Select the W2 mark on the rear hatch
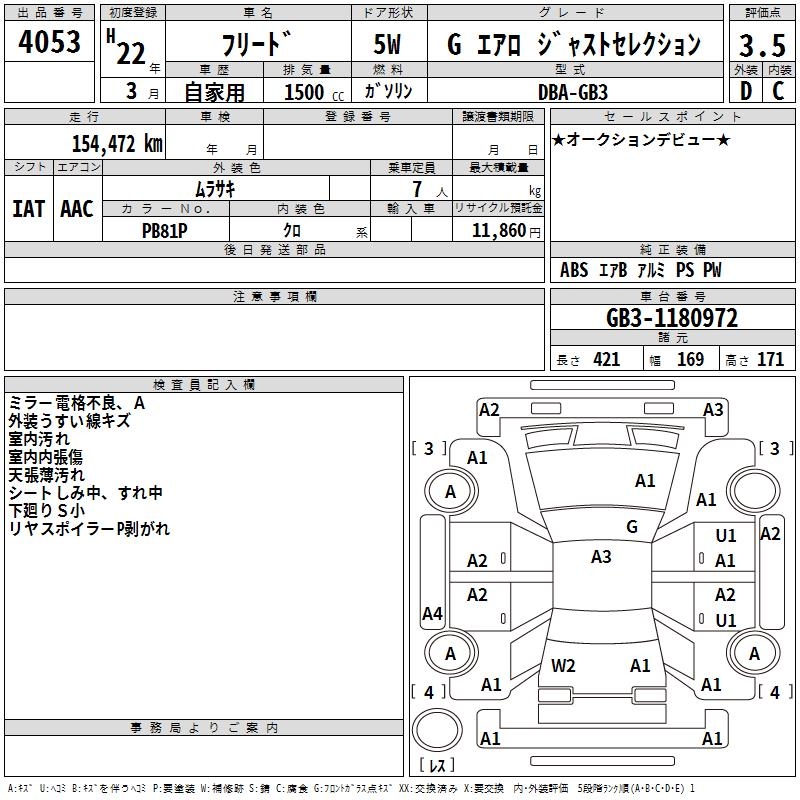This screenshot has height=800, width=800. [563, 666]
